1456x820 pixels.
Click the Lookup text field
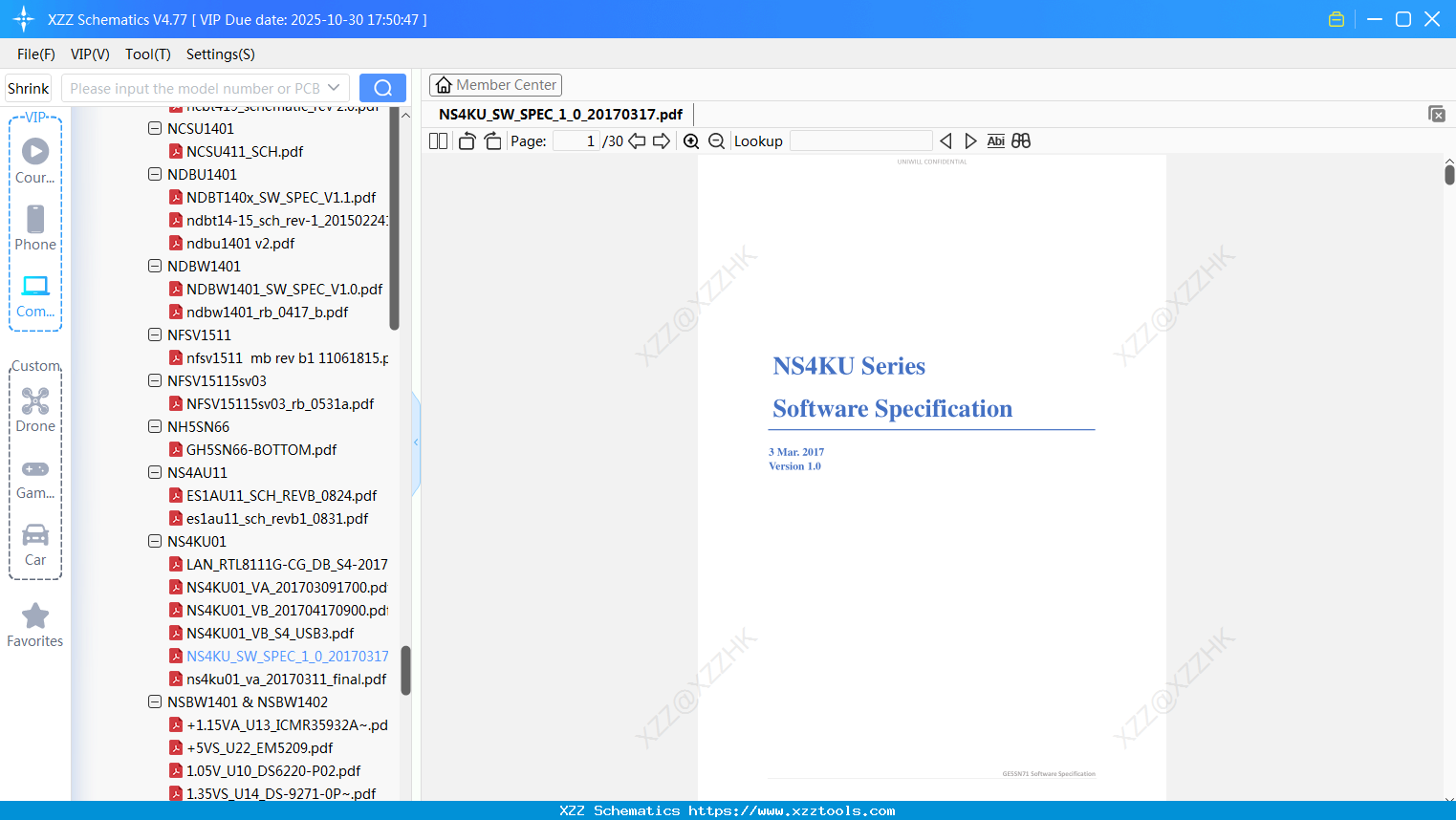click(x=861, y=140)
